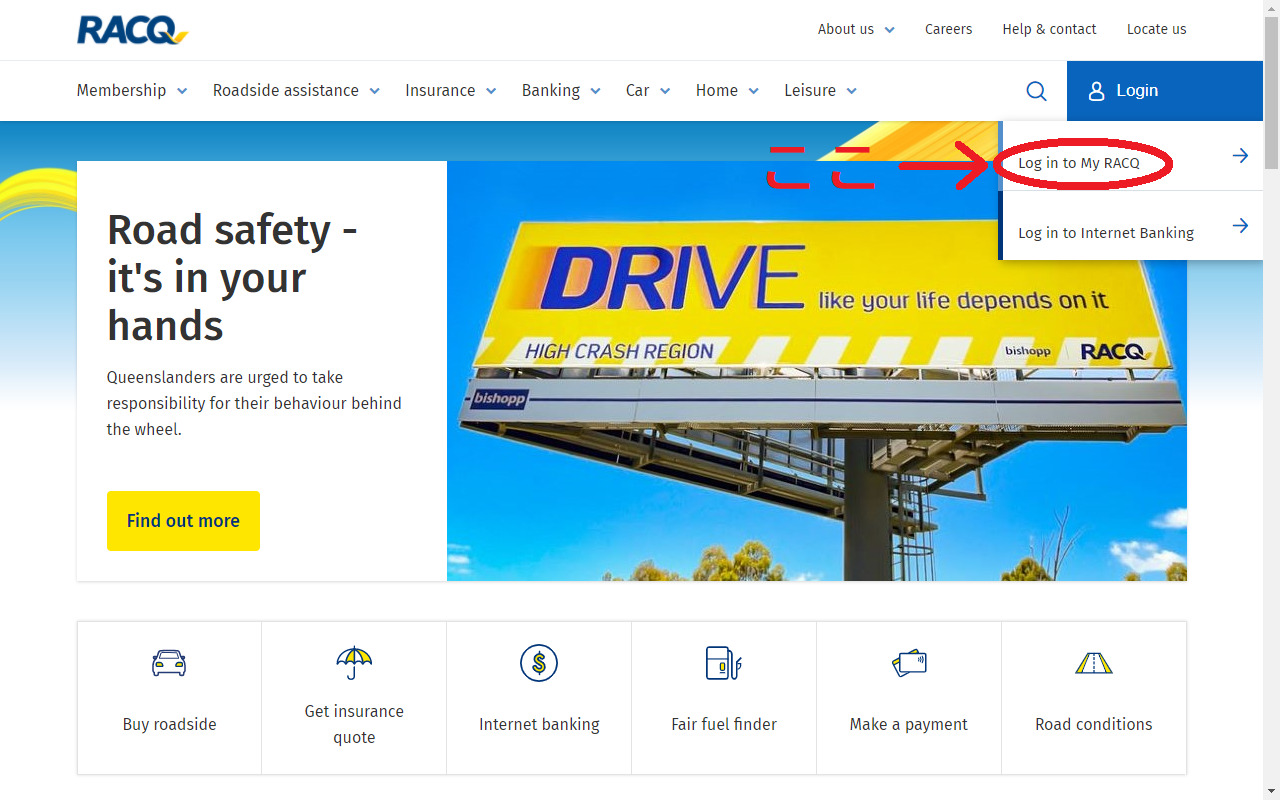1280x800 pixels.
Task: Open the Roadside assistance menu
Action: point(296,91)
